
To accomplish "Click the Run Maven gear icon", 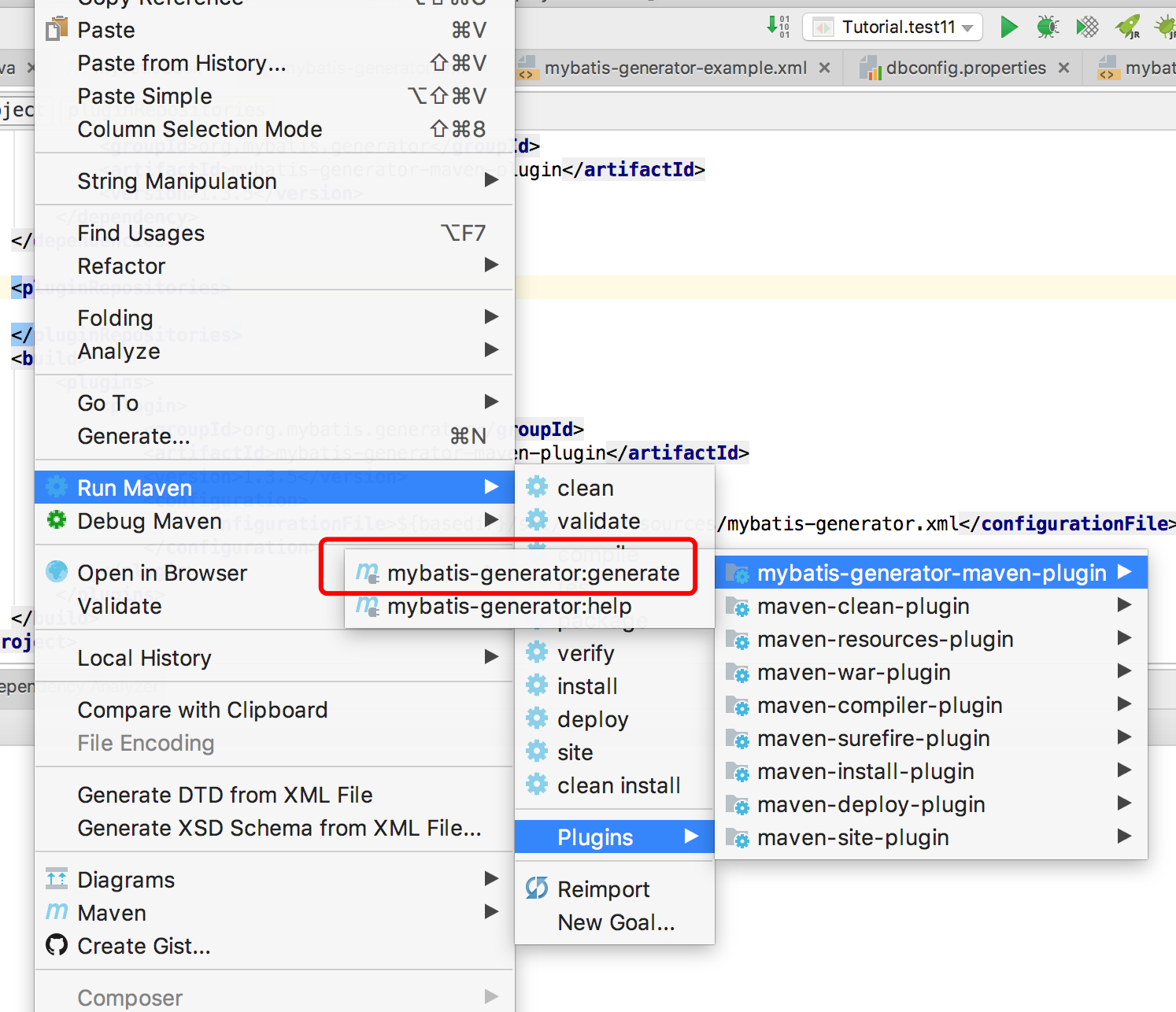I will (x=57, y=487).
